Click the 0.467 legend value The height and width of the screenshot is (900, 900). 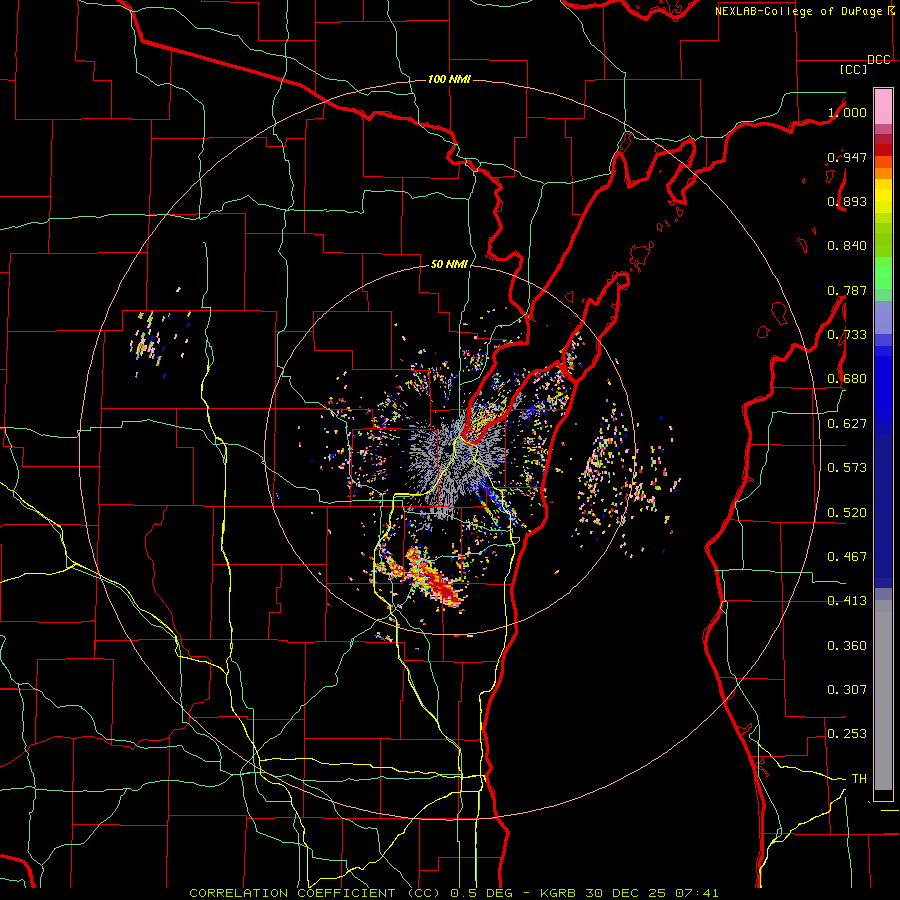pyautogui.click(x=847, y=557)
